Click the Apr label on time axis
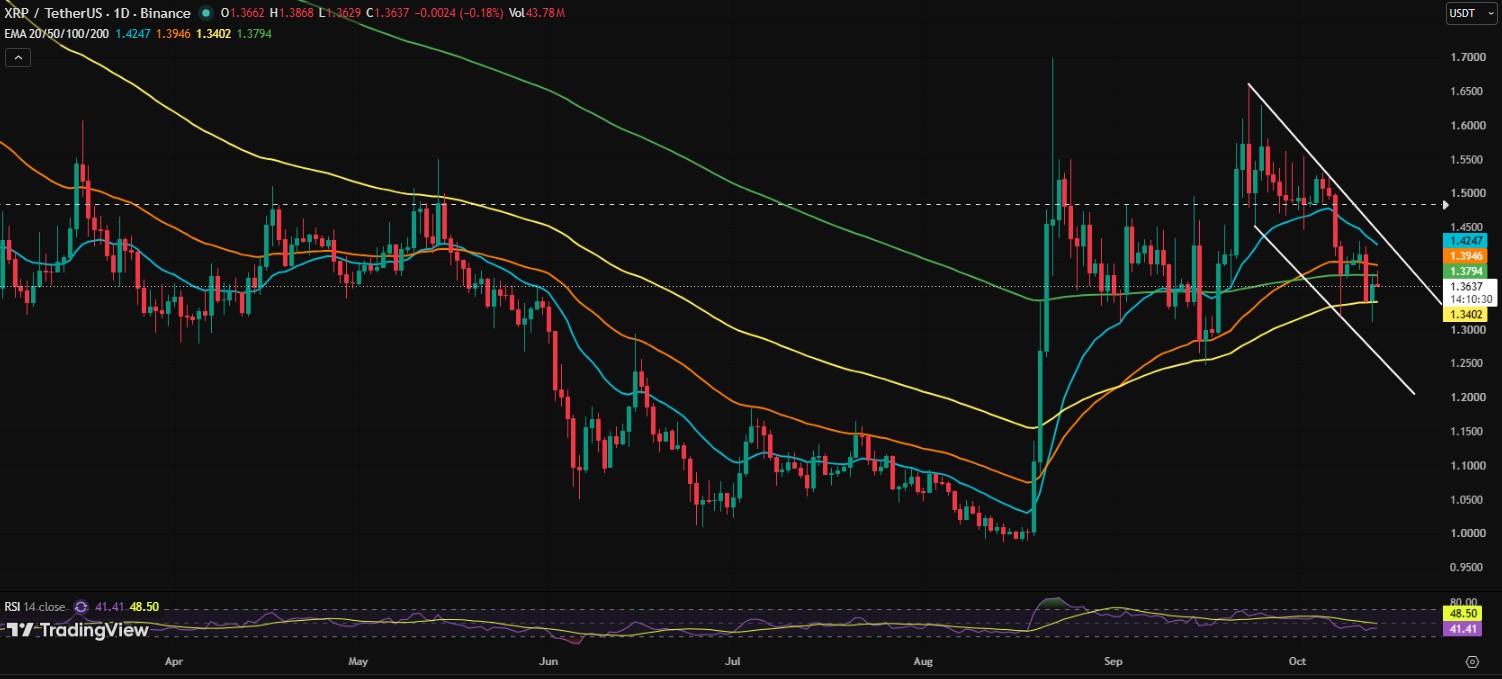 [x=174, y=661]
